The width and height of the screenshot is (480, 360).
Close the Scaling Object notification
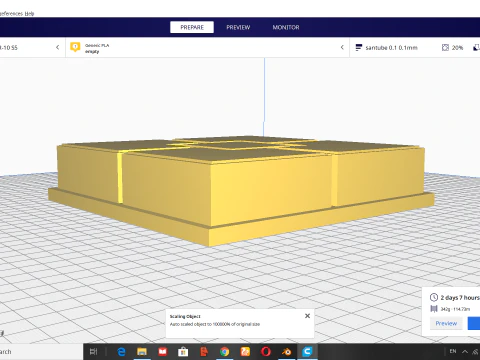click(307, 316)
